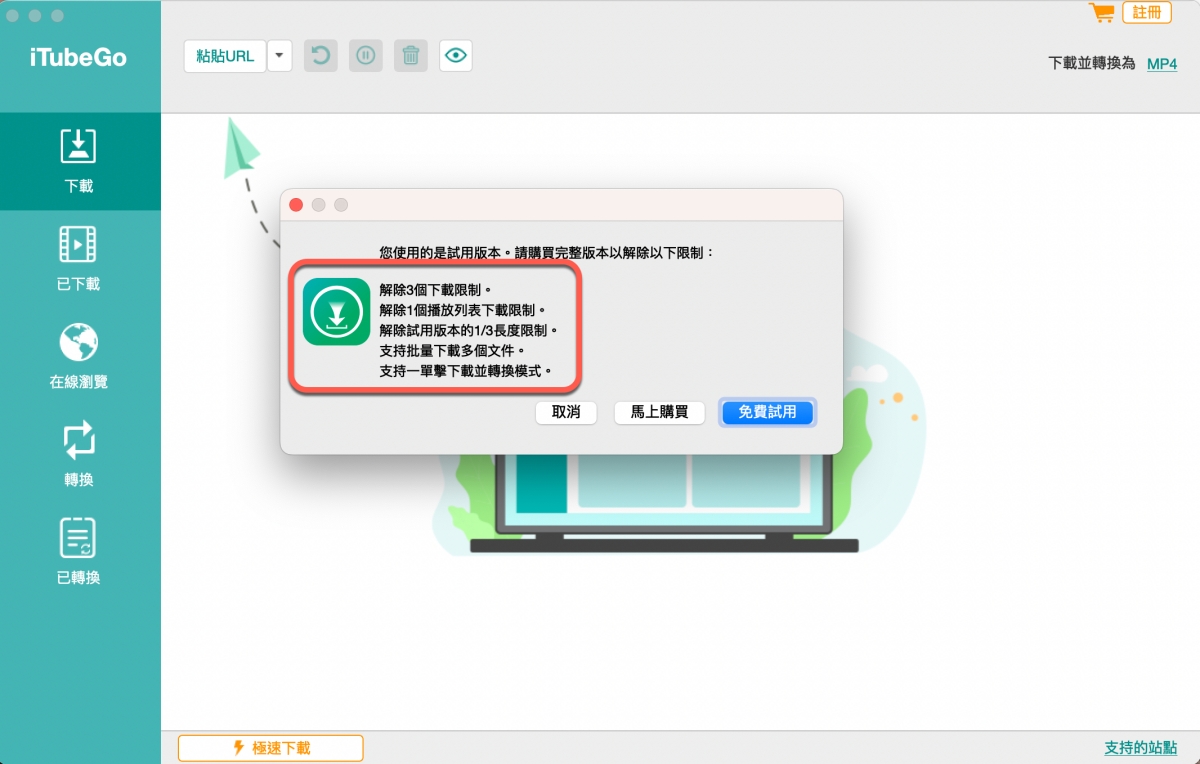Open the 已下載 sidebar section
This screenshot has height=764, width=1200.
79,258
